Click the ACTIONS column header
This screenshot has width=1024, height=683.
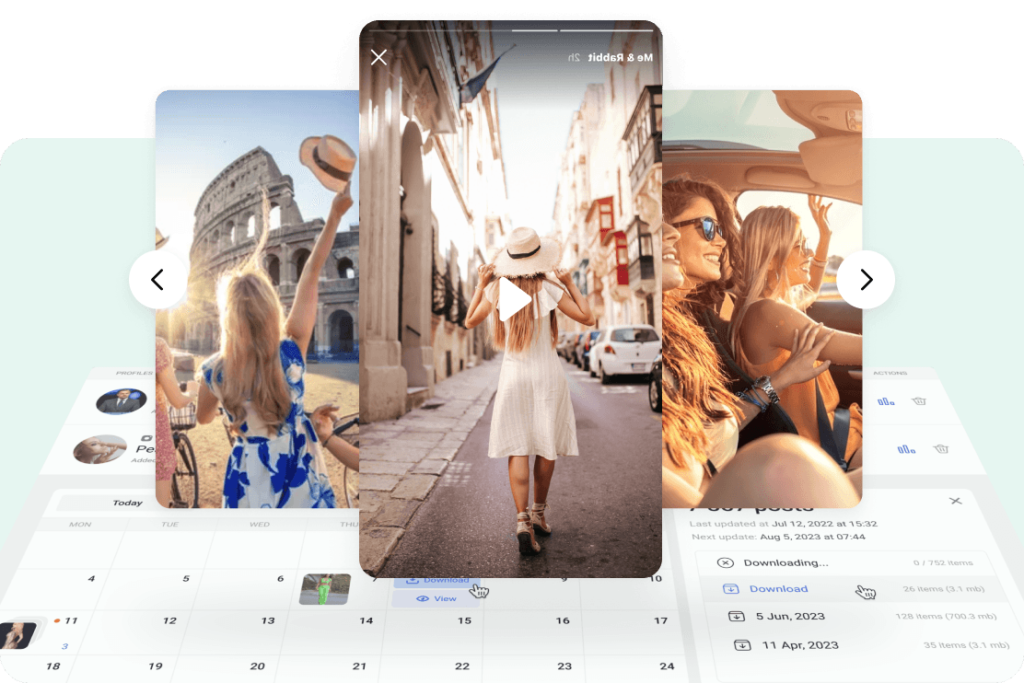[889, 373]
